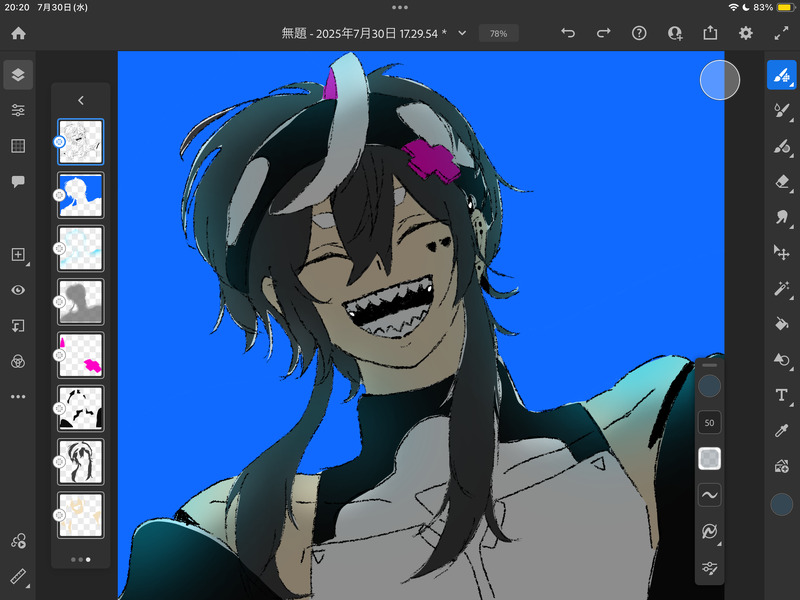This screenshot has height=600, width=800.
Task: Open the ruler drawing aids tool
Action: [x=18, y=577]
